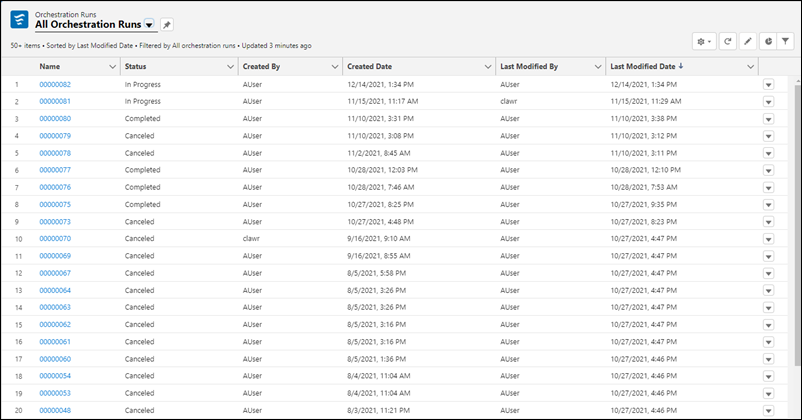Open orchestration run 00000067

tap(55, 273)
